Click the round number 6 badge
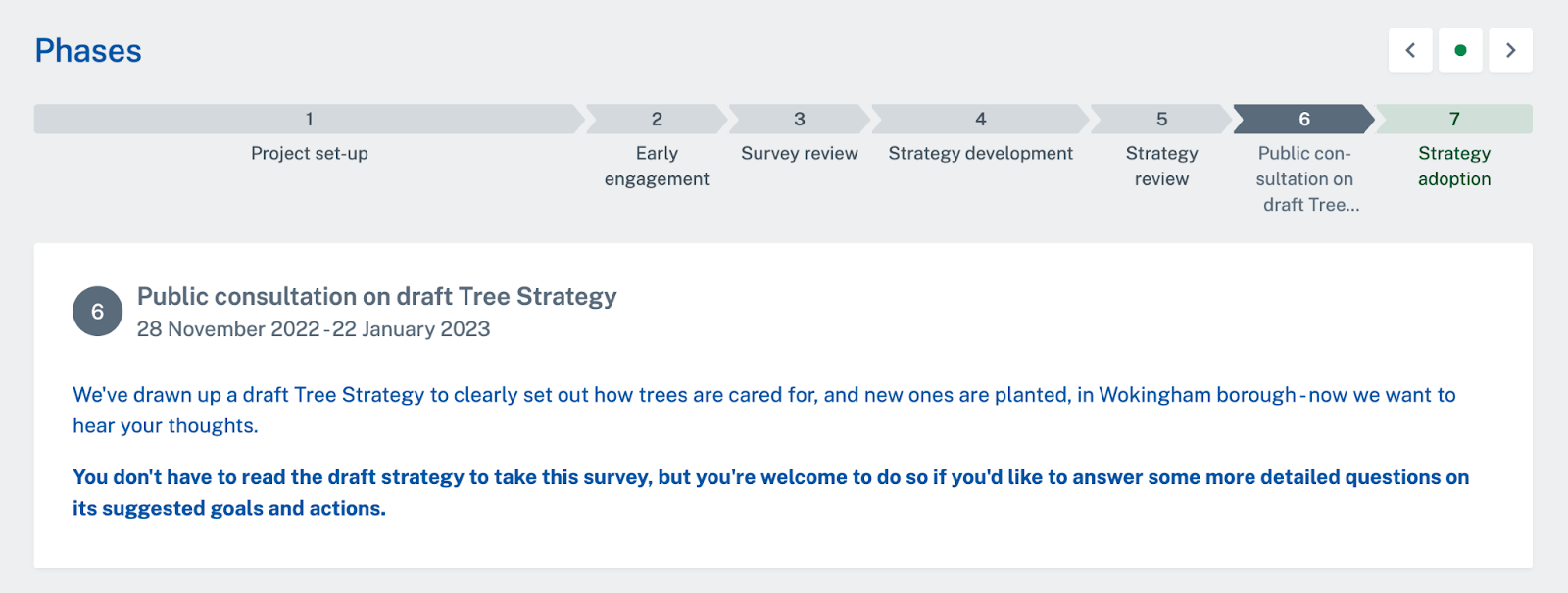The image size is (1568, 593). [x=97, y=312]
